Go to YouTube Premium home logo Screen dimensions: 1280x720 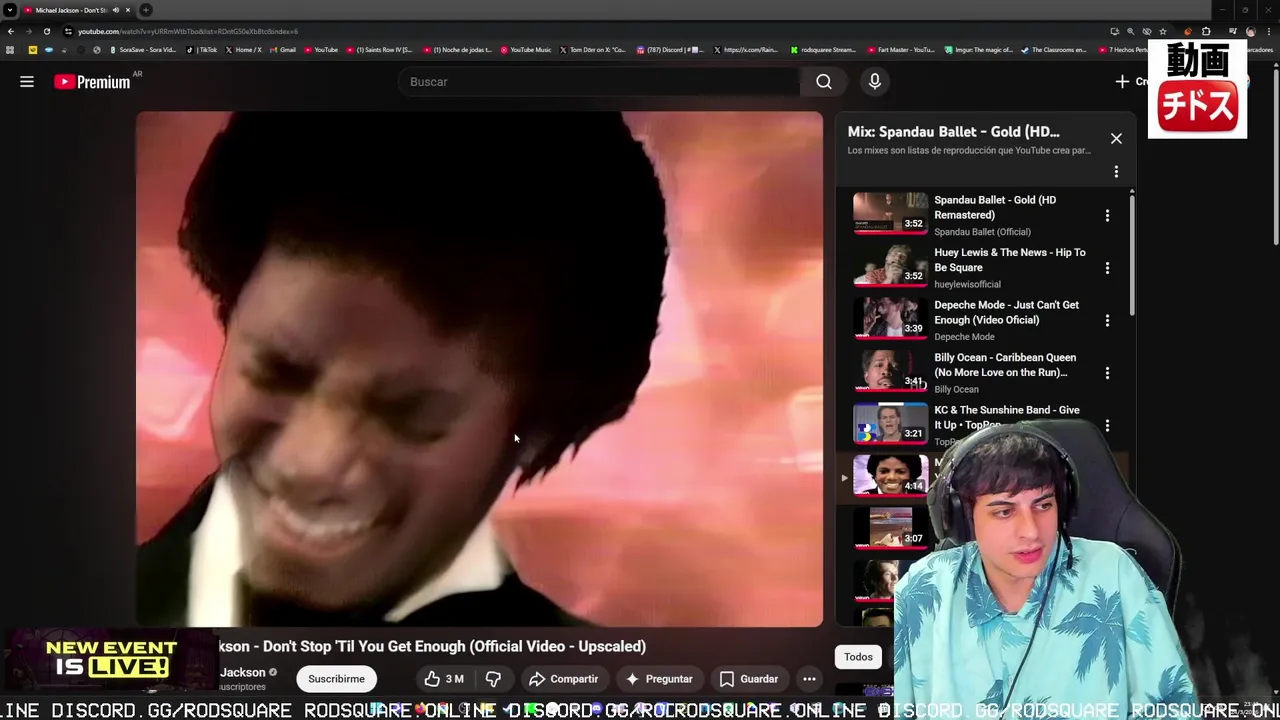(x=92, y=82)
